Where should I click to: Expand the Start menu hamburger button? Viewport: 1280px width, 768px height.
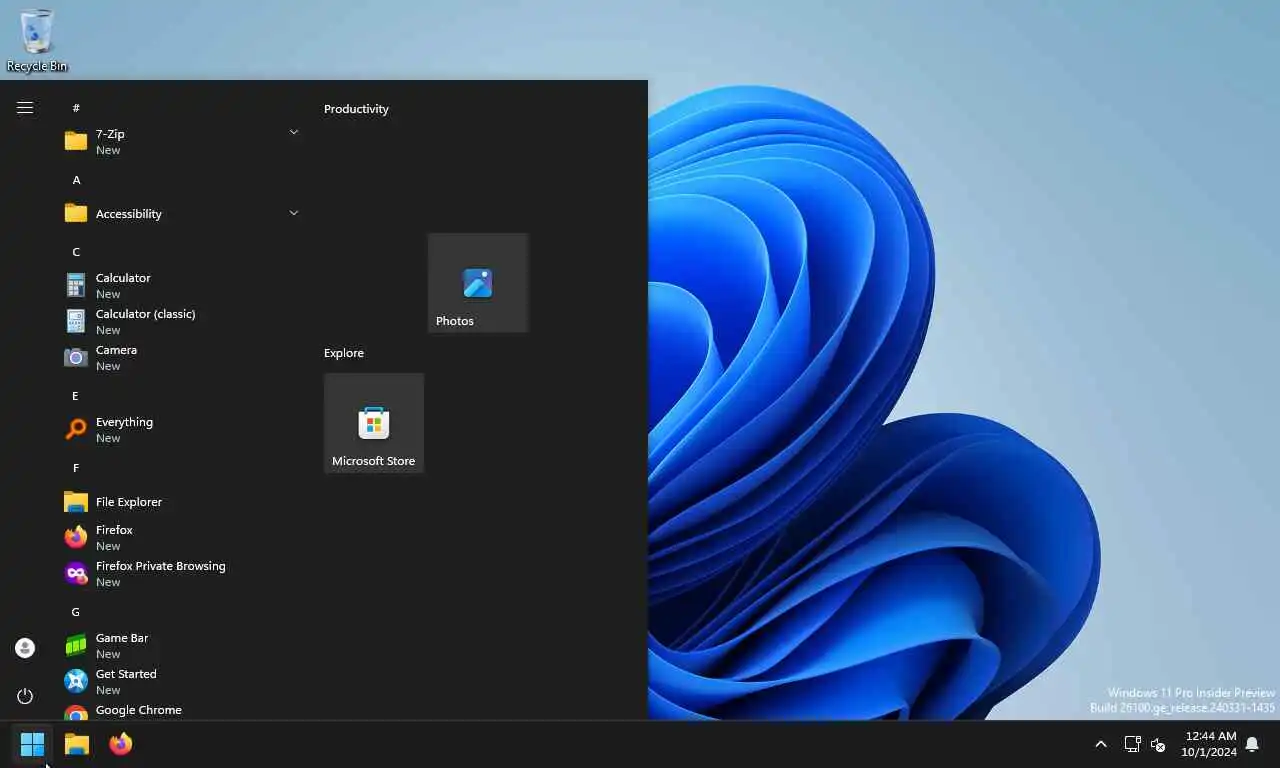25,108
